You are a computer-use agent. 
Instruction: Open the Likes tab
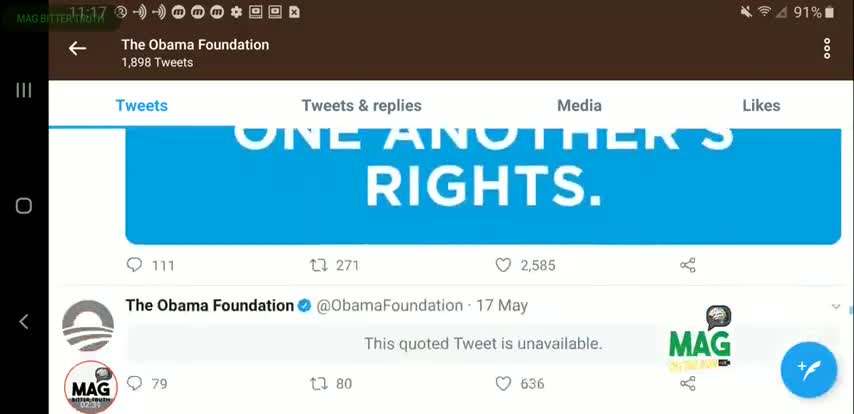[x=761, y=106]
